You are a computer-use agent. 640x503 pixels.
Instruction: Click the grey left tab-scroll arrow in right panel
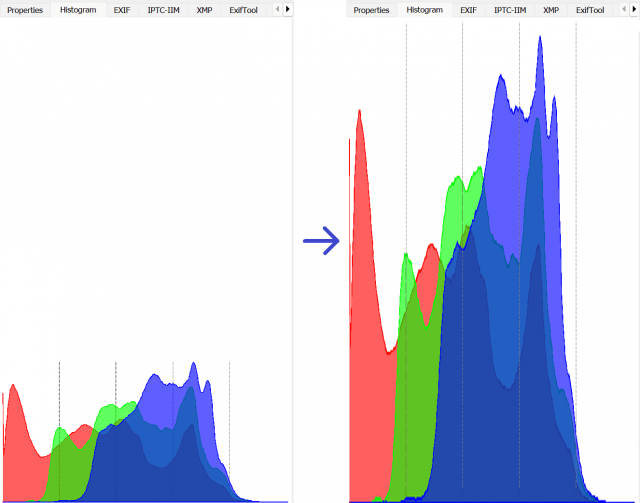[624, 9]
